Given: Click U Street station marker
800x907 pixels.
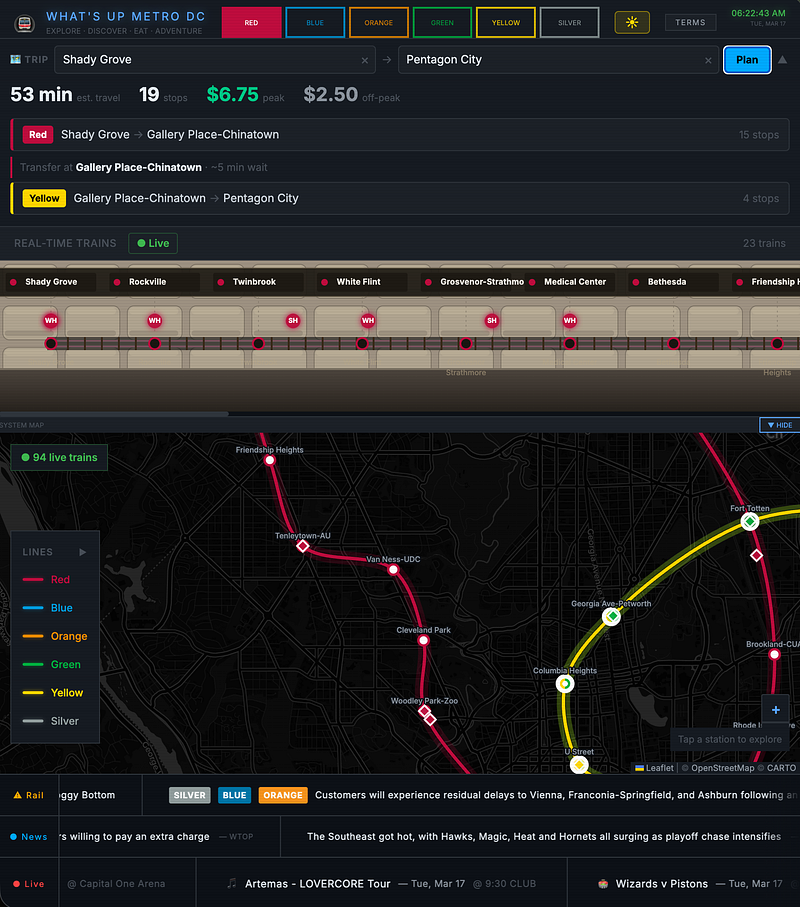Looking at the screenshot, I should [x=579, y=765].
